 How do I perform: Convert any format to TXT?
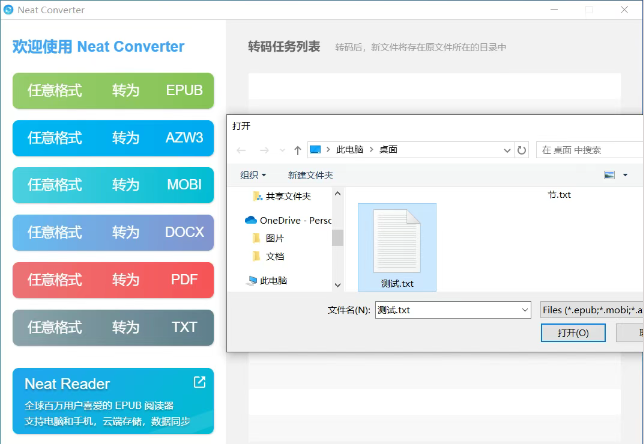(x=113, y=327)
